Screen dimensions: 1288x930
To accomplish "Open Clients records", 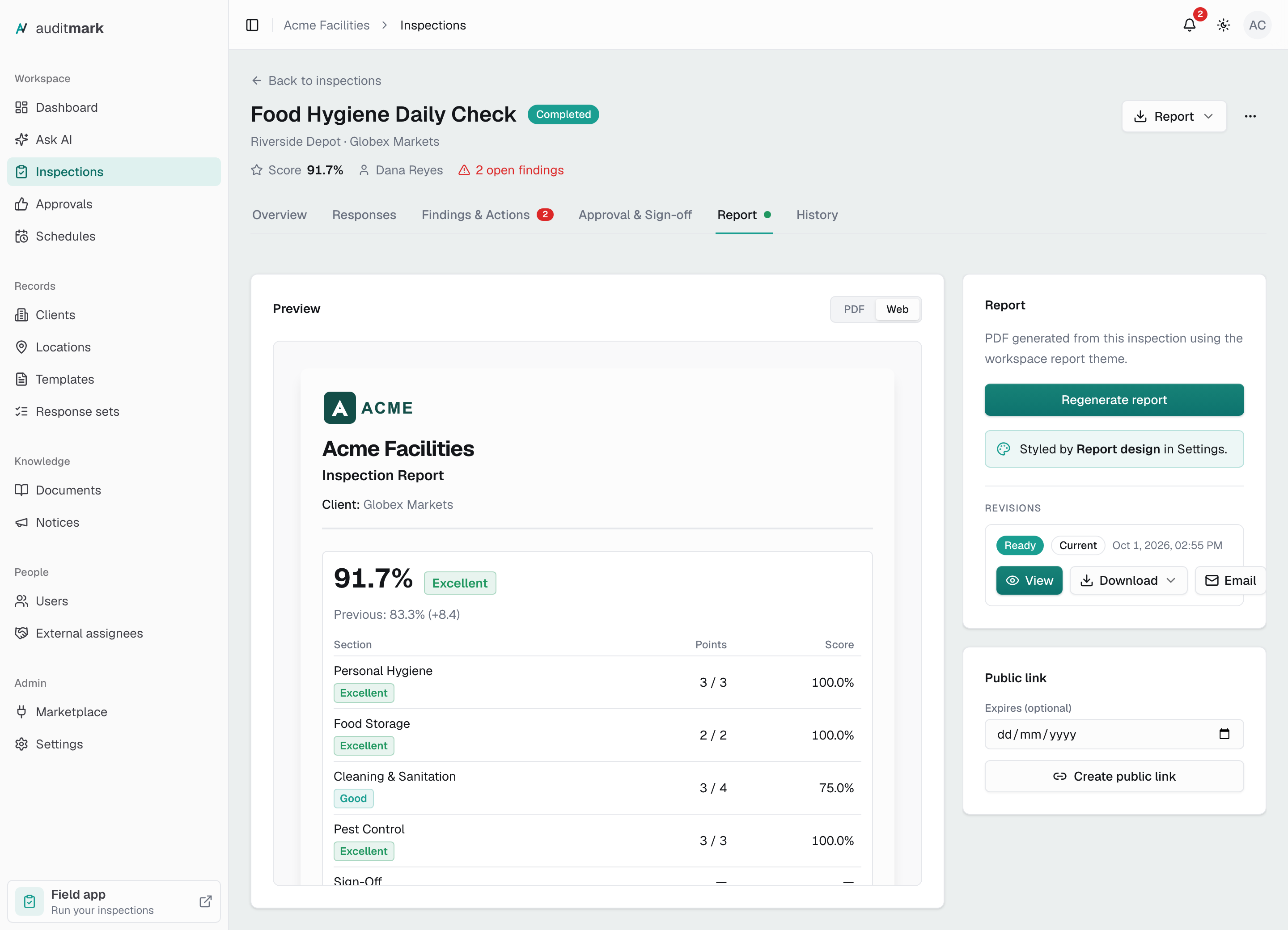I will 114,315.
